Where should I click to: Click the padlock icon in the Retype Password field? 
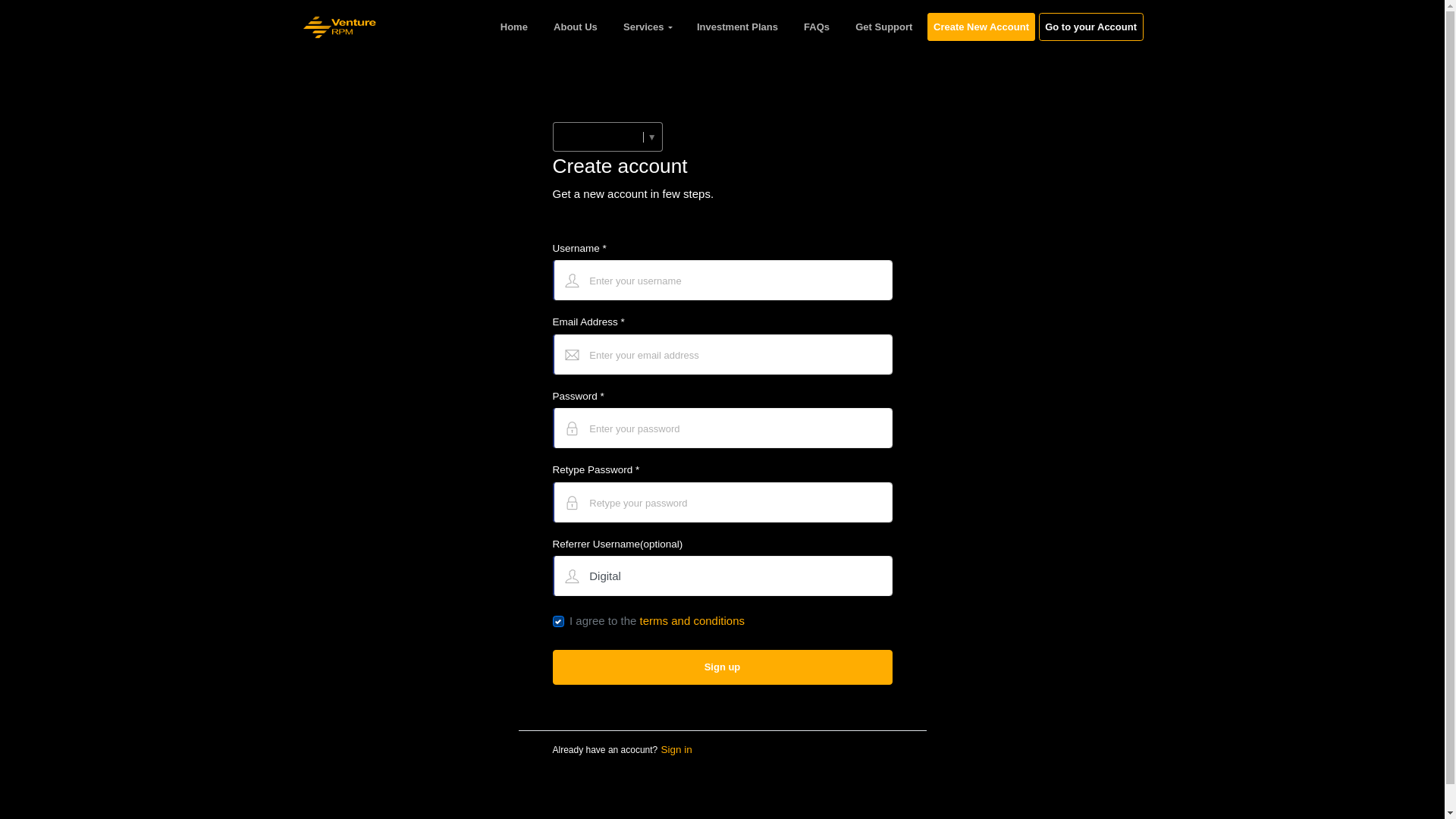573,503
